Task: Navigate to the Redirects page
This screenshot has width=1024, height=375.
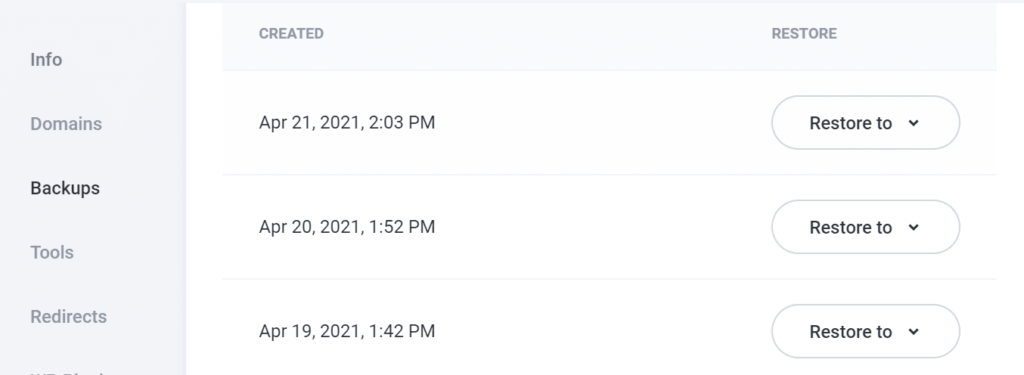Action: pyautogui.click(x=69, y=316)
